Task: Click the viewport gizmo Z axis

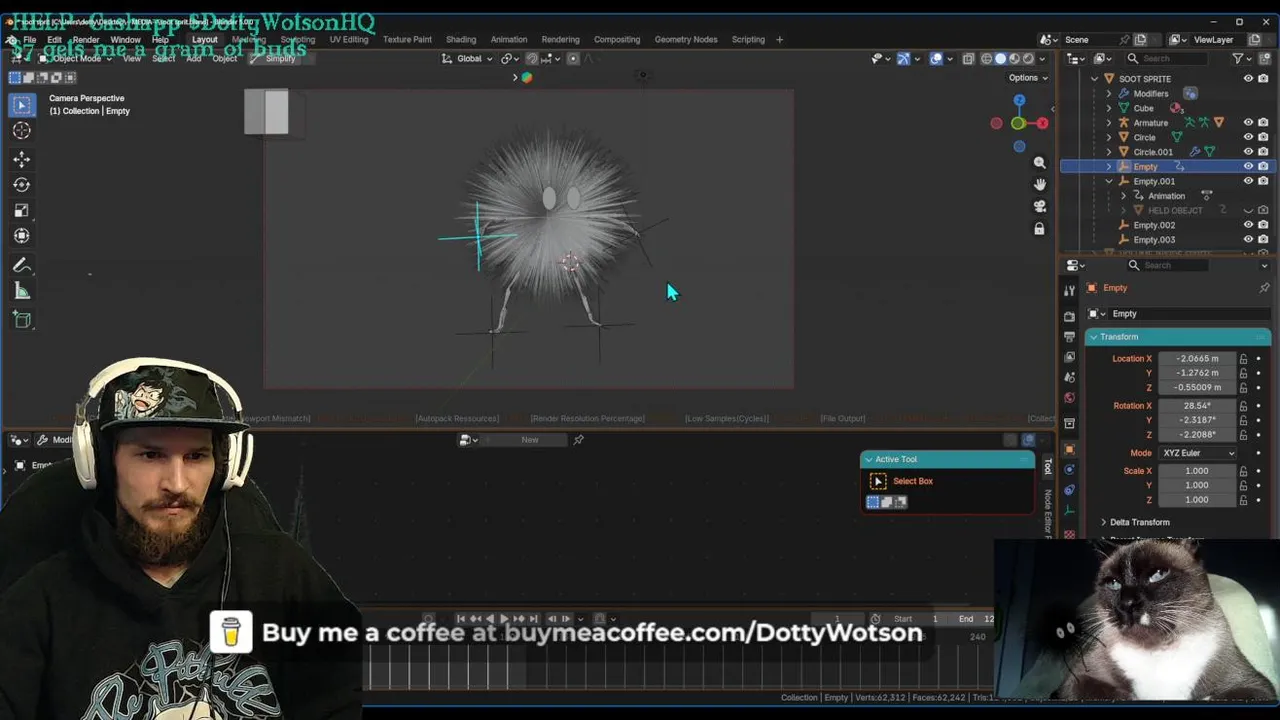Action: pyautogui.click(x=1019, y=100)
